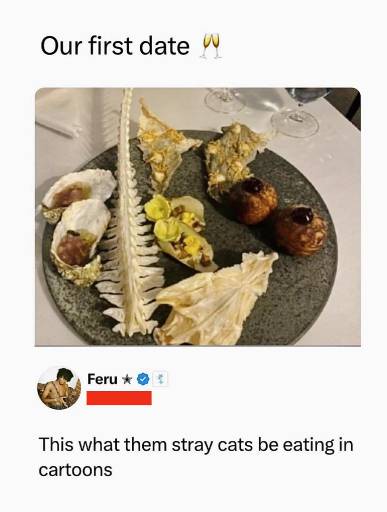Click the wine glass base on the table
This screenshot has height=512, width=387.
pyautogui.click(x=296, y=123)
